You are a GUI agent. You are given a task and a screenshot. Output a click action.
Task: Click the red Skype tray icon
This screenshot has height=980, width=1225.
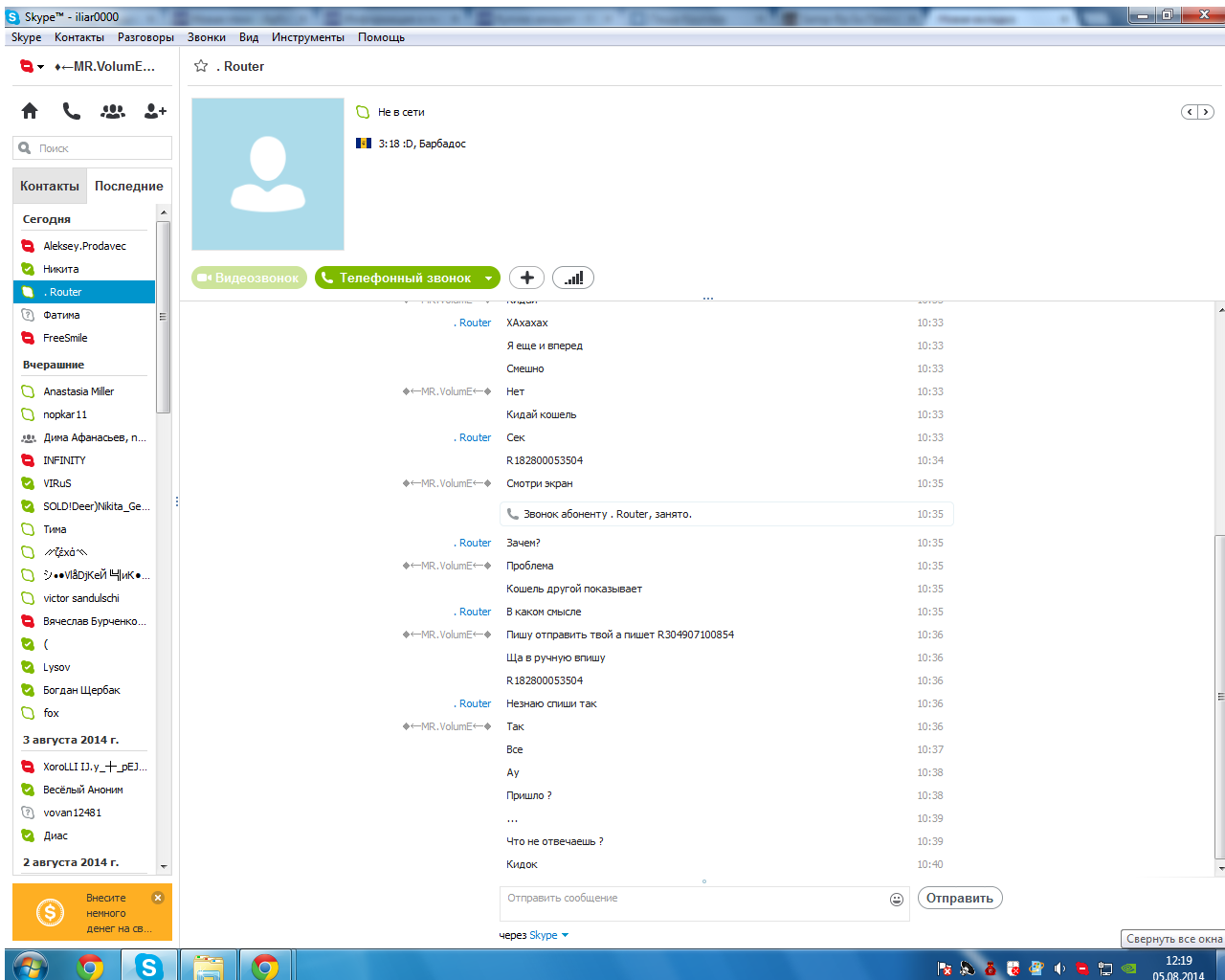[1082, 969]
